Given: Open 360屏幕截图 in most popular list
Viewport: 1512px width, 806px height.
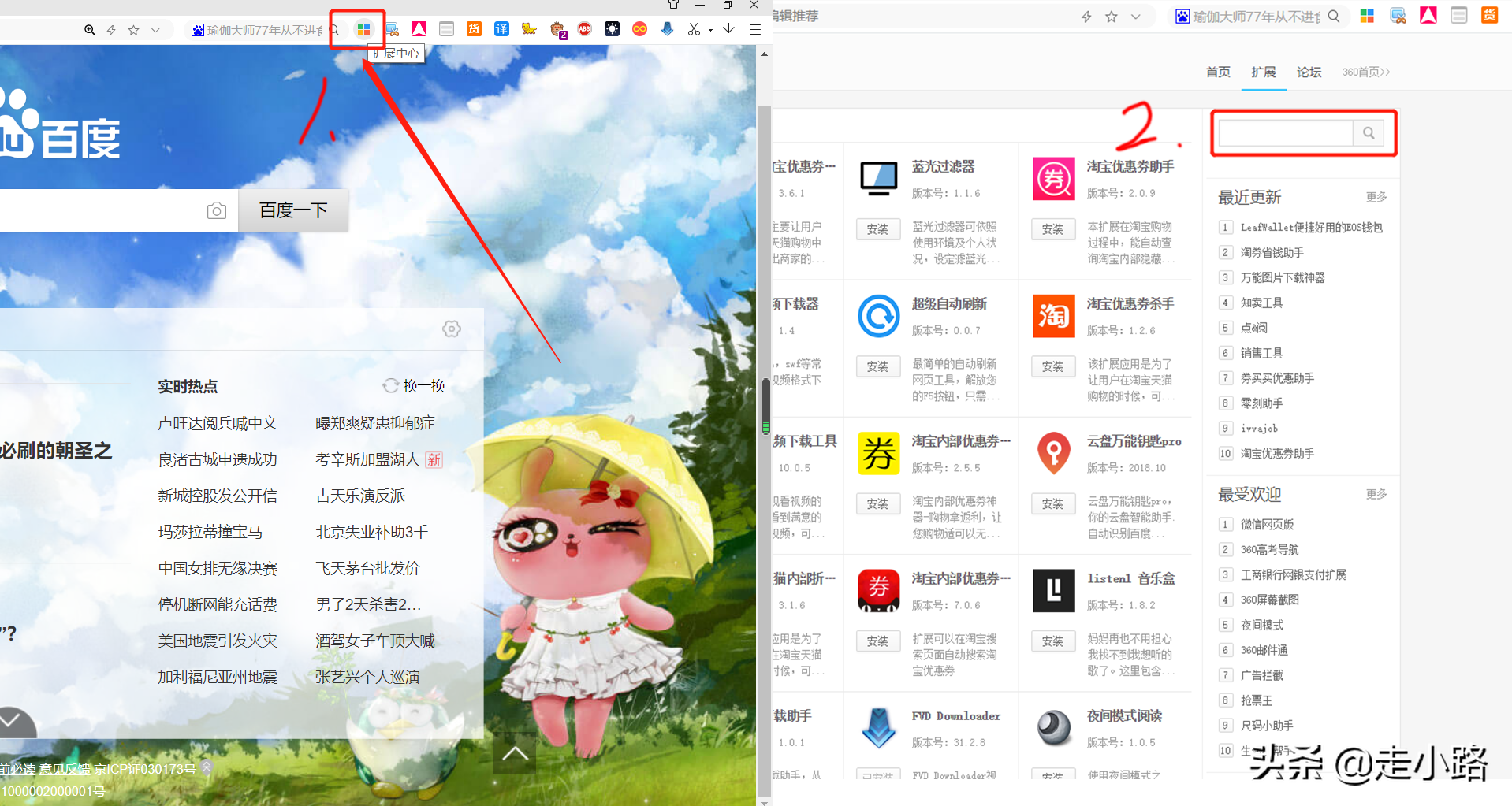Looking at the screenshot, I should coord(1270,600).
